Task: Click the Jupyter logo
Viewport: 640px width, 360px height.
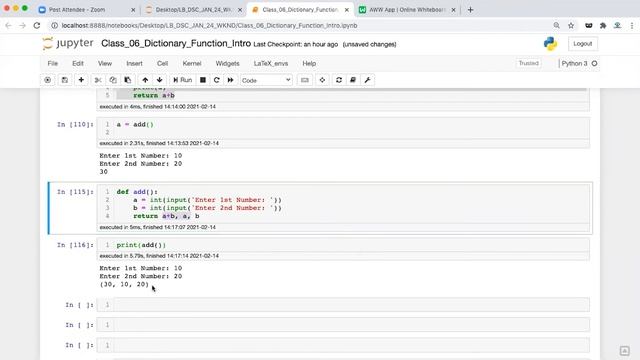Action: pyautogui.click(x=68, y=43)
